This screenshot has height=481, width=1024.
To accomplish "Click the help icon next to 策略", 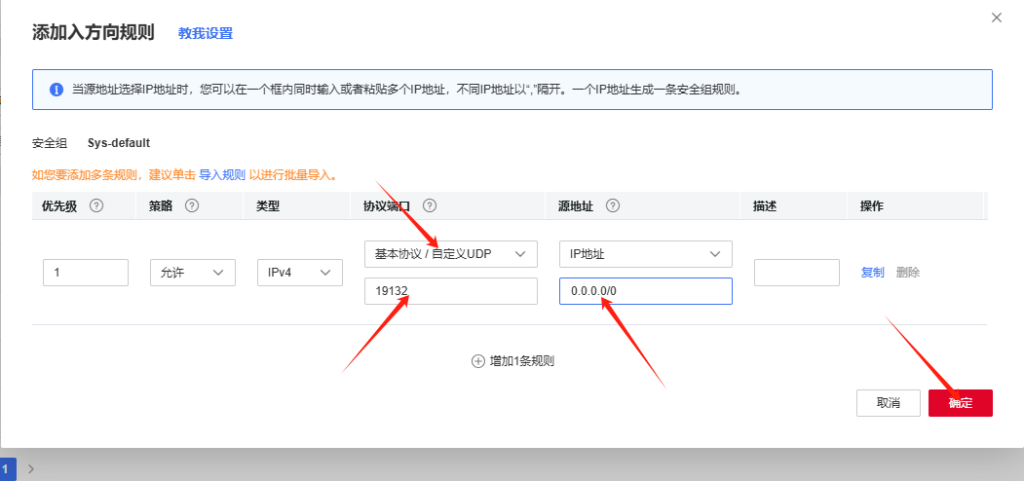I will point(191,205).
